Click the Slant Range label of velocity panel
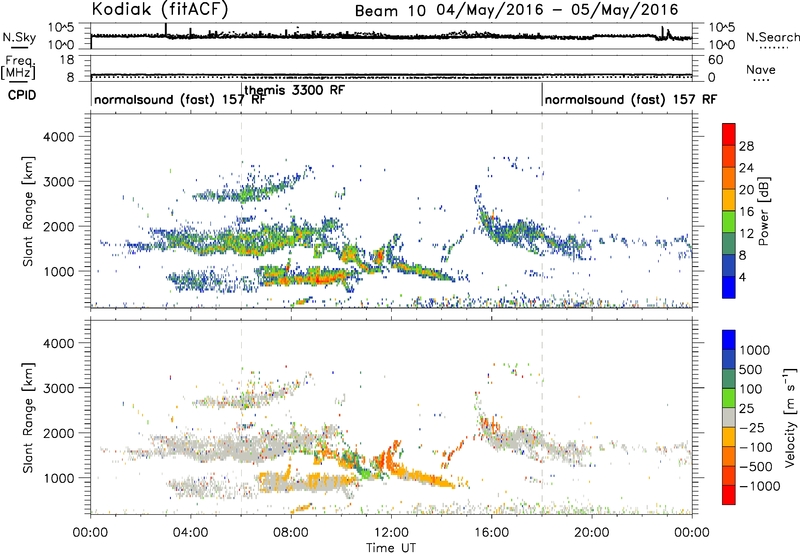This screenshot has width=800, height=554. [28, 417]
